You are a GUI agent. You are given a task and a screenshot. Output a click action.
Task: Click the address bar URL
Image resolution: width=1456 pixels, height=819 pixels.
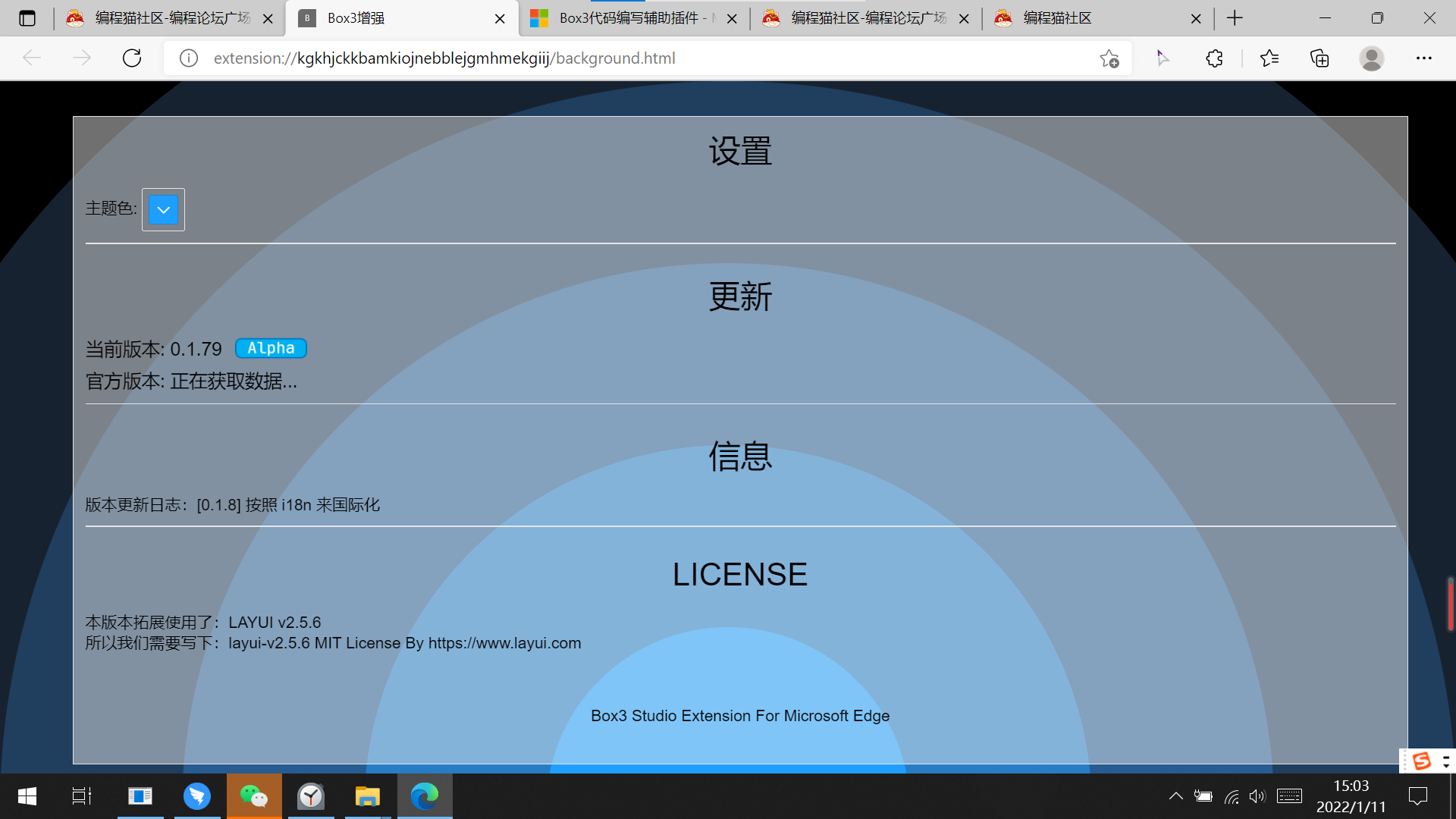pyautogui.click(x=444, y=58)
